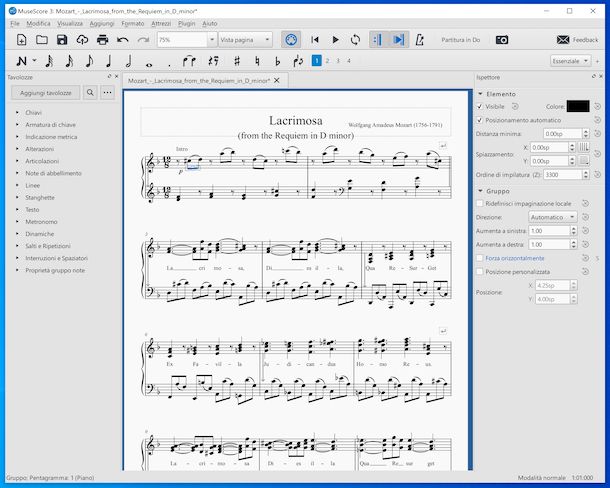Image resolution: width=610 pixels, height=488 pixels.
Task: Flip note direction icon
Action: point(298,61)
